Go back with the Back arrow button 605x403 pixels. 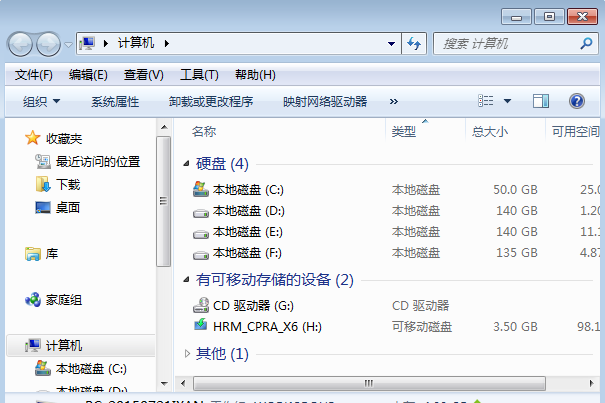(x=20, y=44)
